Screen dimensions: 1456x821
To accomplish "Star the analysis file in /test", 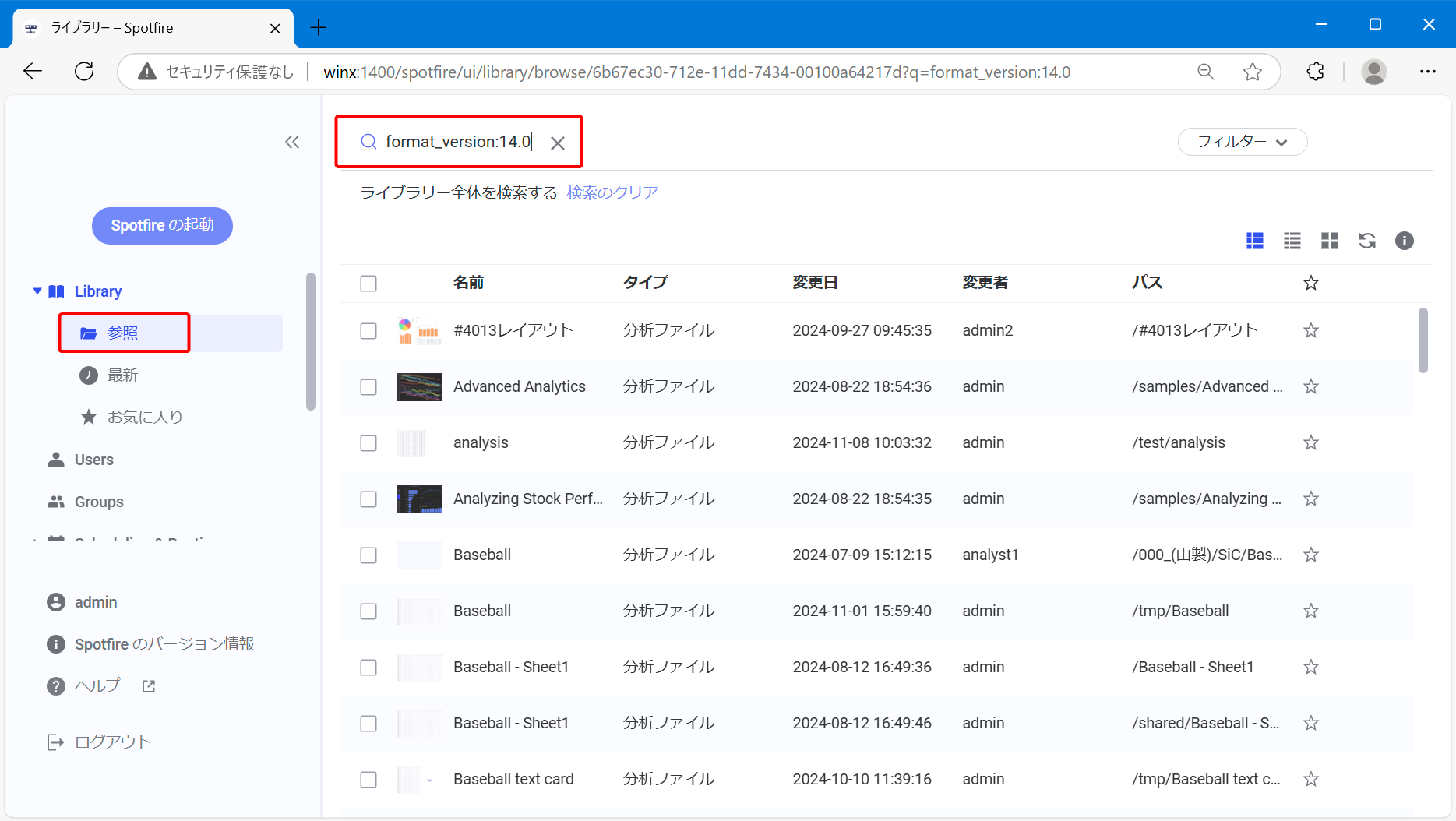I will [x=1311, y=442].
